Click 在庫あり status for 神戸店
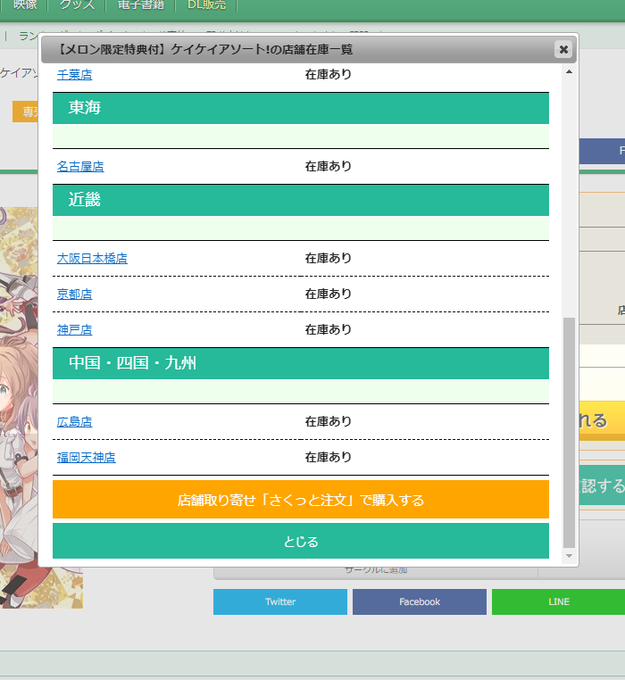This screenshot has width=625, height=680. coord(328,330)
